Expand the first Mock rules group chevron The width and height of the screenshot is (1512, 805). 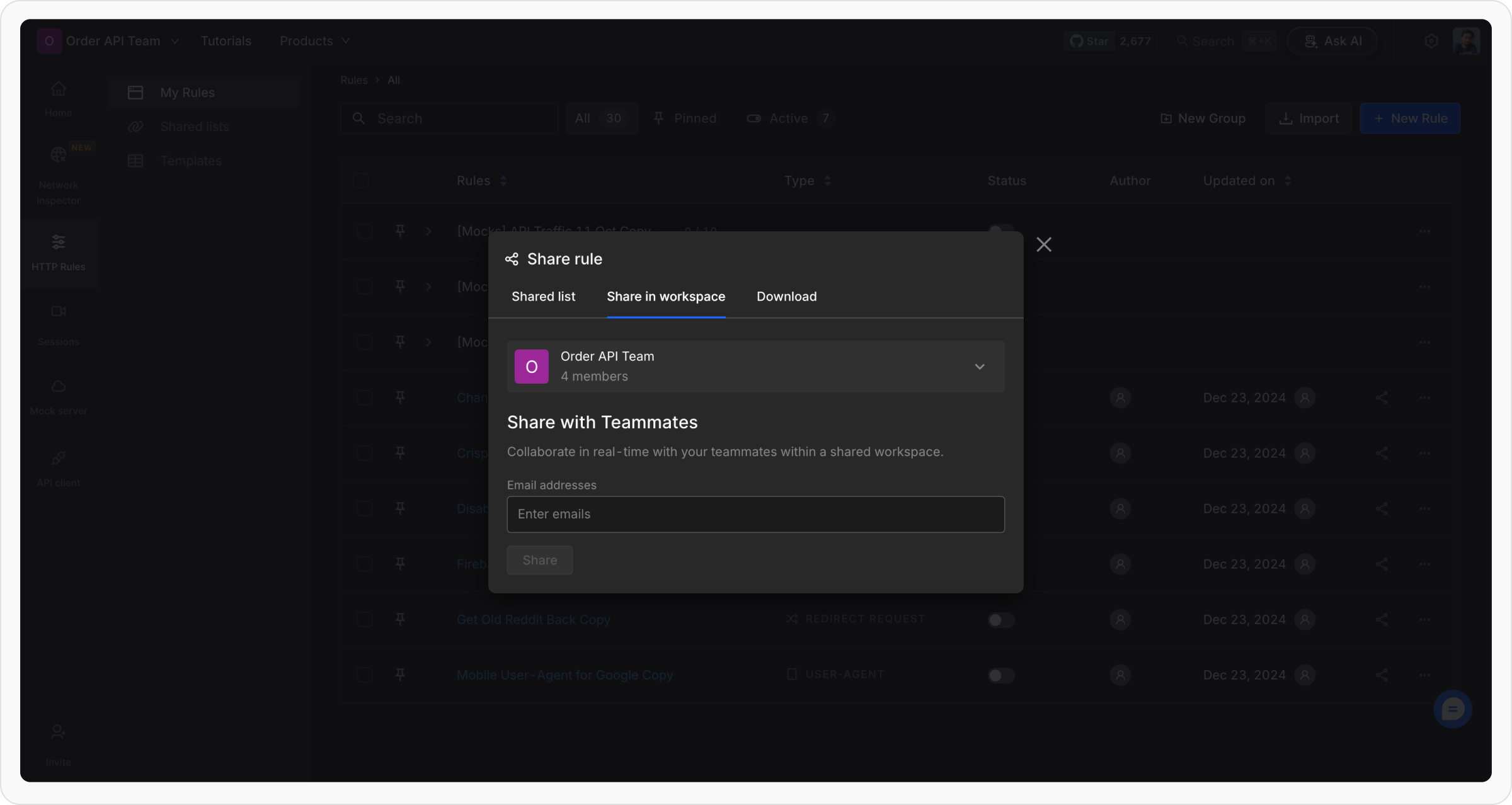click(429, 232)
